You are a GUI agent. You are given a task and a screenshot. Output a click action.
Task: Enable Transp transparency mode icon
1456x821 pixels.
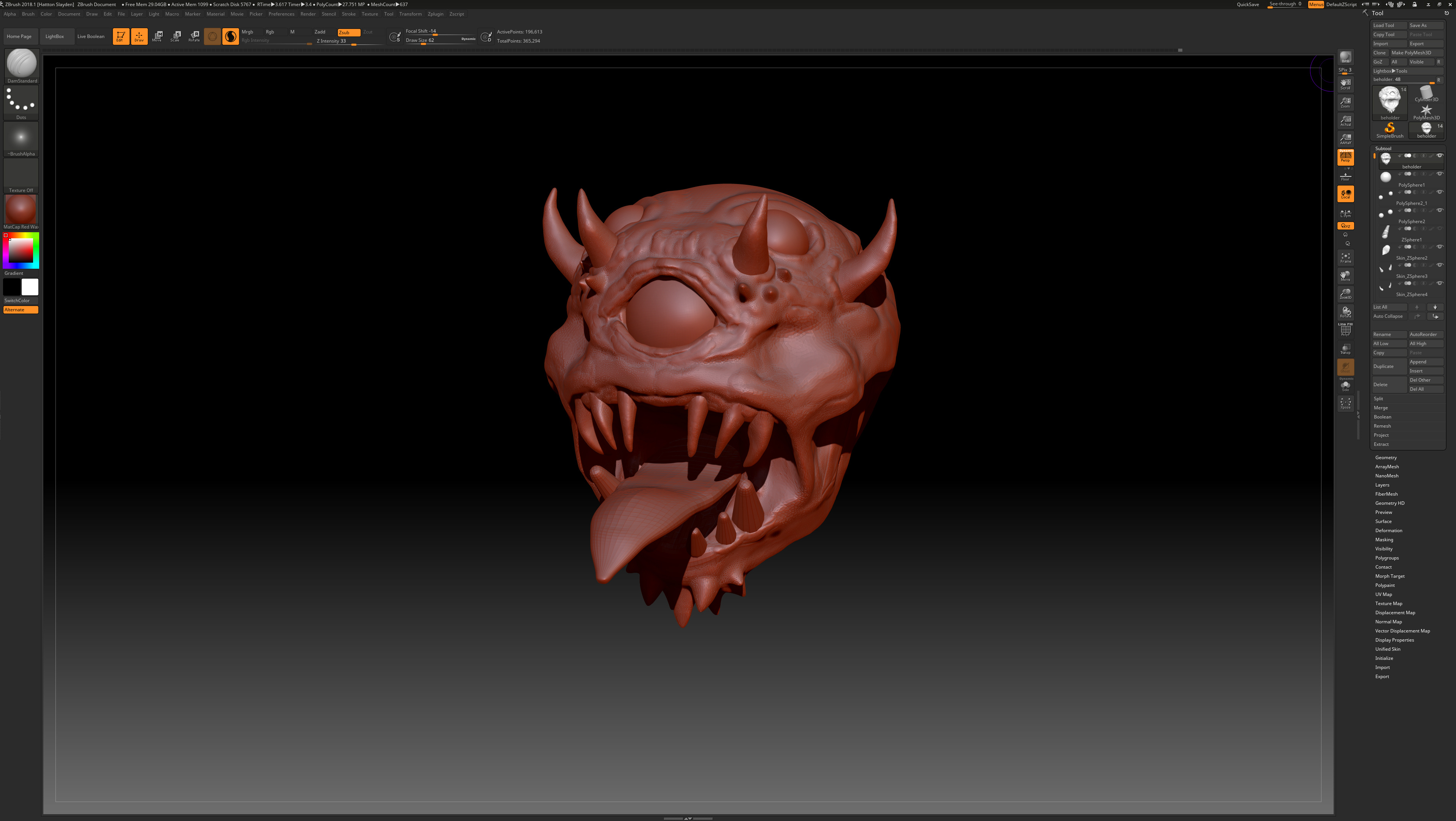coord(1345,349)
